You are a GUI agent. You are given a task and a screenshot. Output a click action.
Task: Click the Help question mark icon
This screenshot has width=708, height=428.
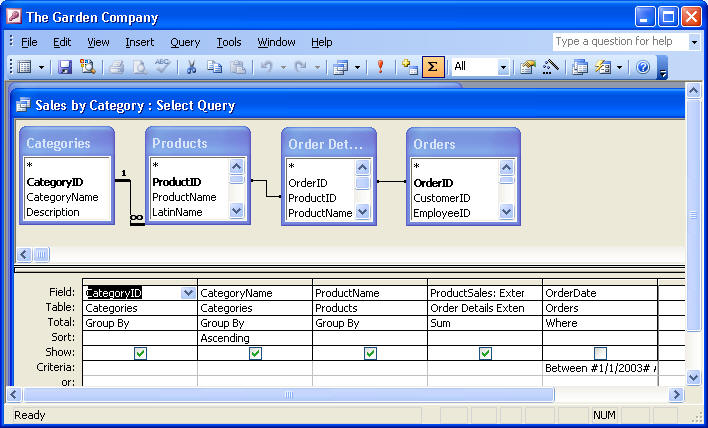coord(643,67)
